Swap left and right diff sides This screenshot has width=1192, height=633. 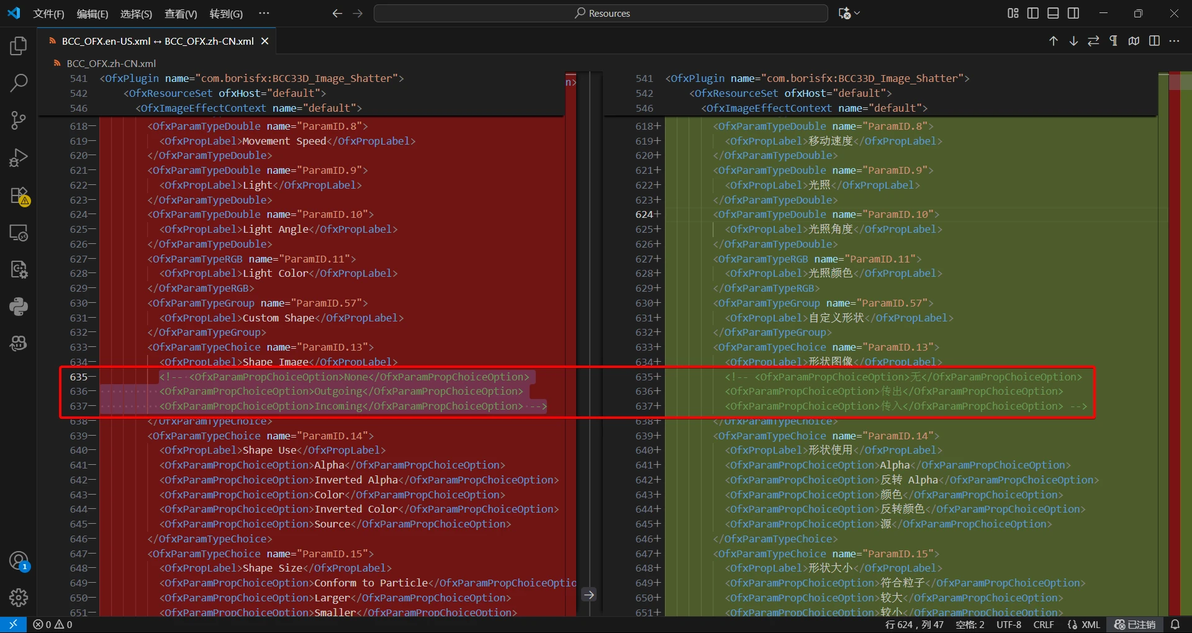(1093, 41)
